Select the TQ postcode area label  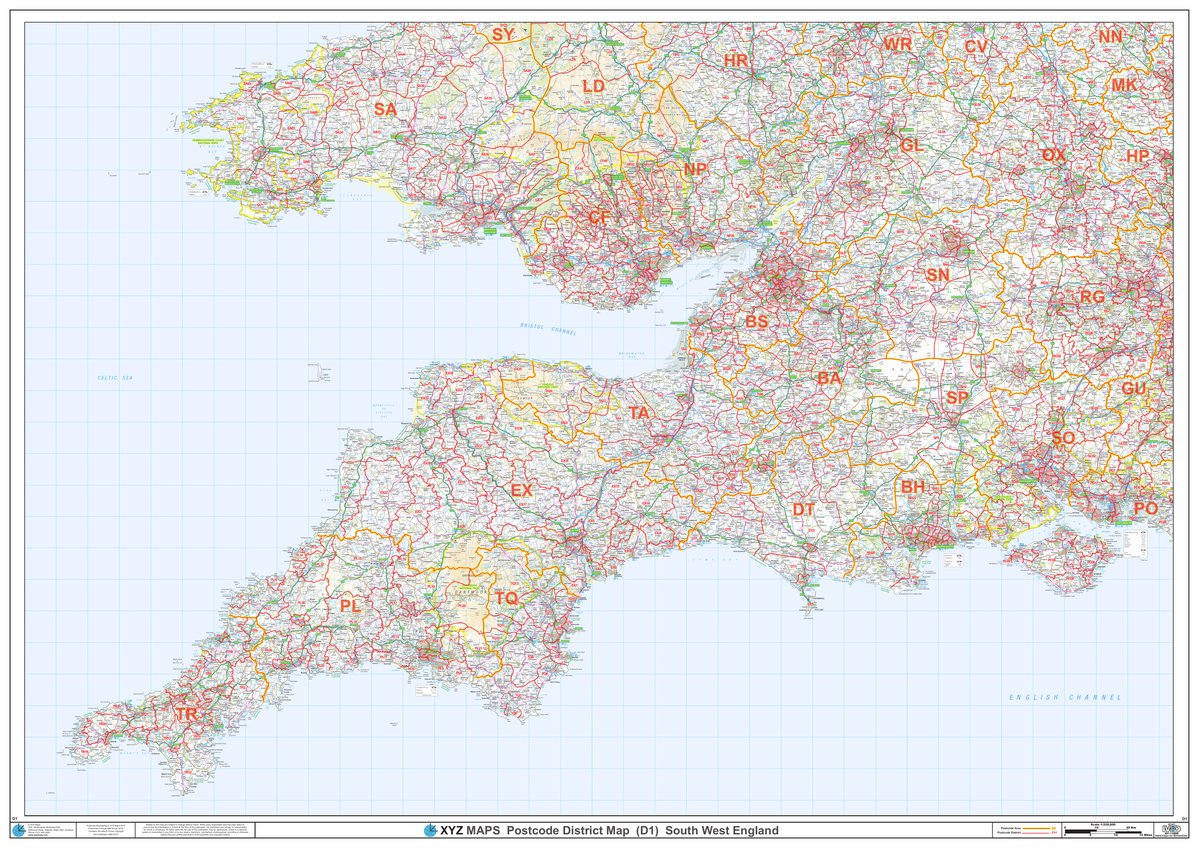click(506, 598)
